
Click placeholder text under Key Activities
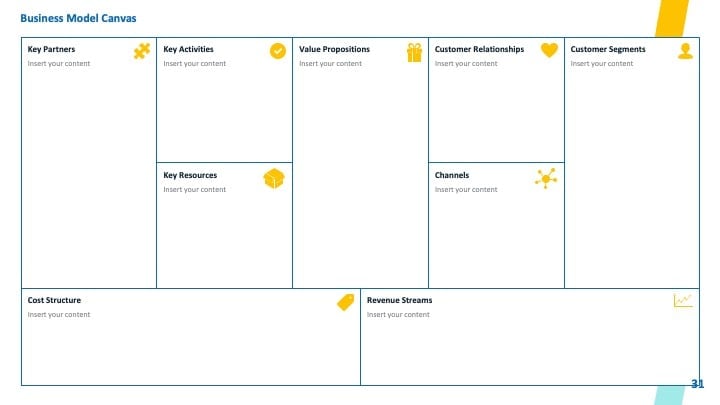click(194, 63)
